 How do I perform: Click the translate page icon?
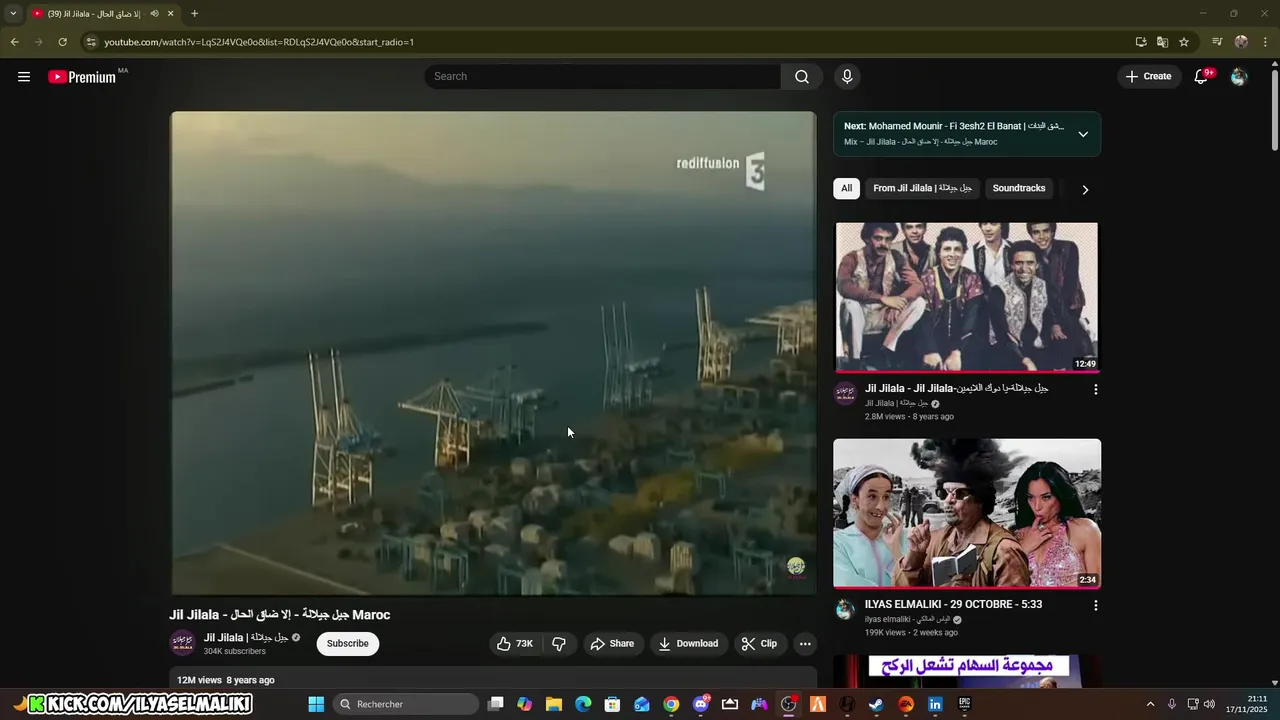click(x=1162, y=42)
